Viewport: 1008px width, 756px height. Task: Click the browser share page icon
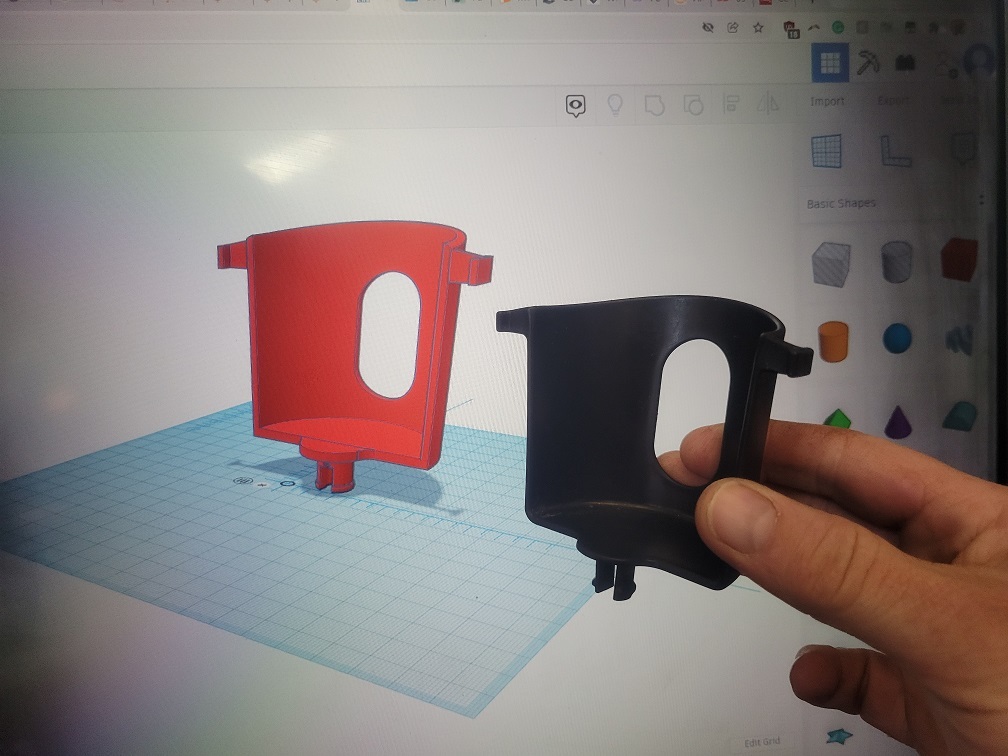(x=732, y=28)
